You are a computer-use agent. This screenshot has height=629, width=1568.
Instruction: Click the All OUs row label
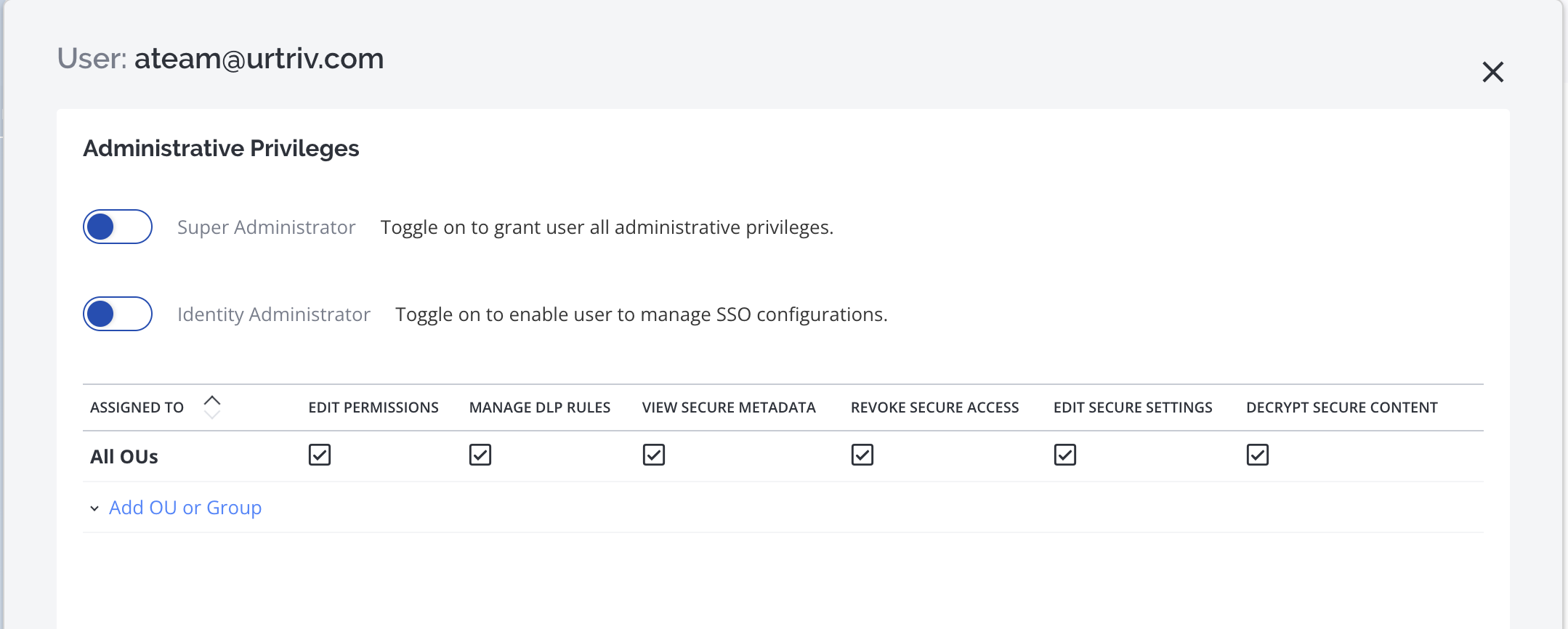[124, 457]
